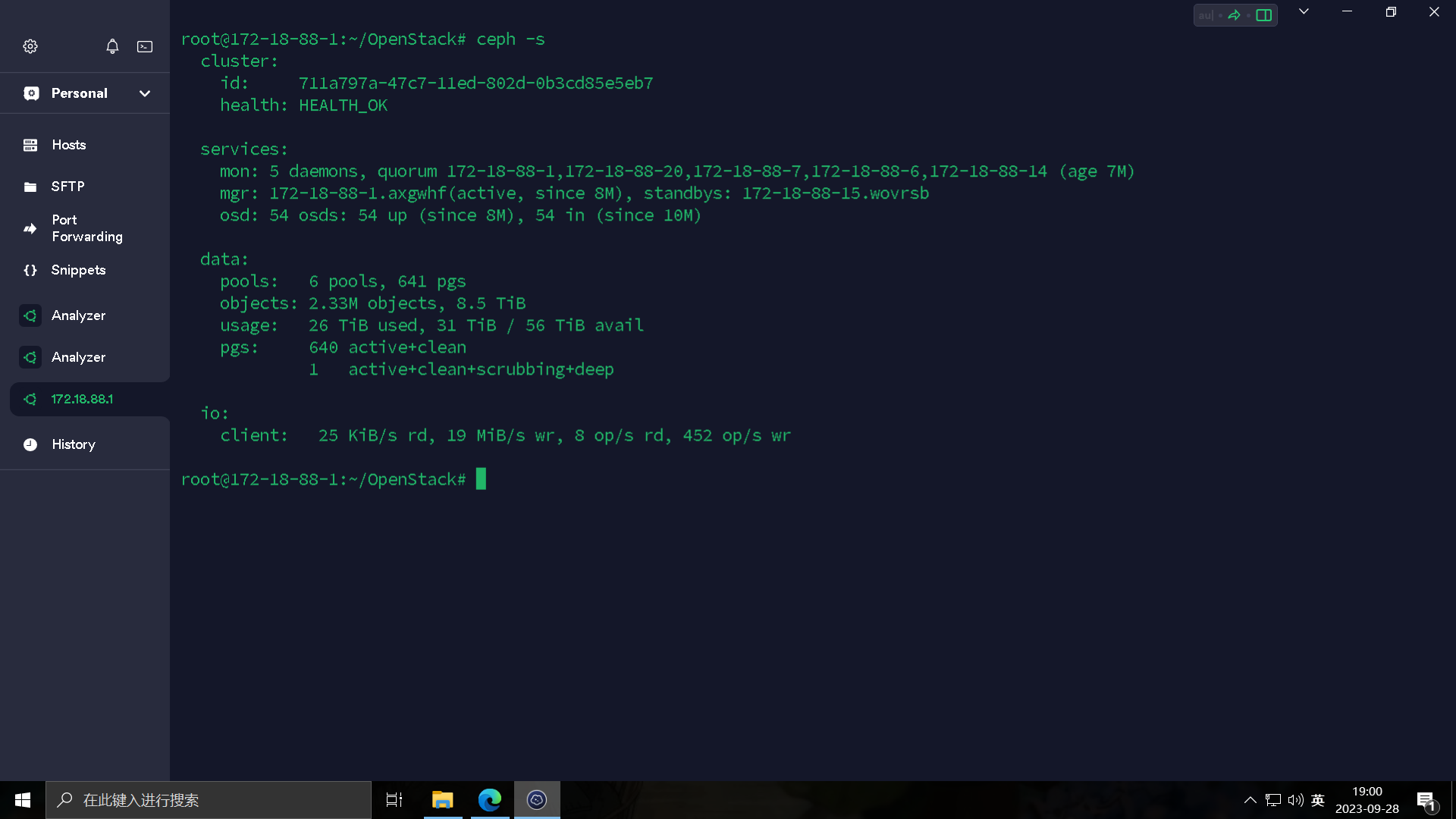Click 'active+clean+scrubbing+deep' text
The width and height of the screenshot is (1456, 819).
[481, 369]
